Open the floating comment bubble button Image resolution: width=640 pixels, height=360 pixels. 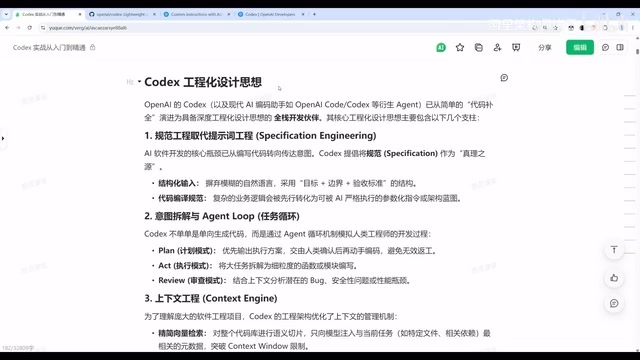click(x=614, y=303)
